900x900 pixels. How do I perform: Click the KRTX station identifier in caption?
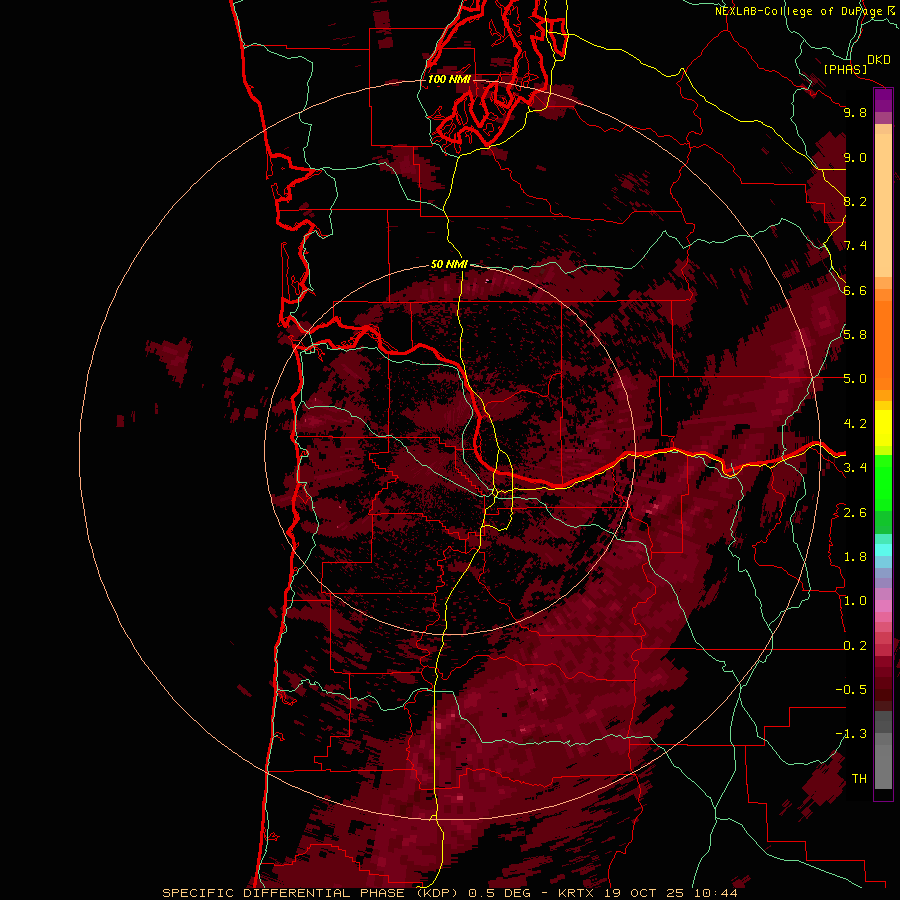576,893
